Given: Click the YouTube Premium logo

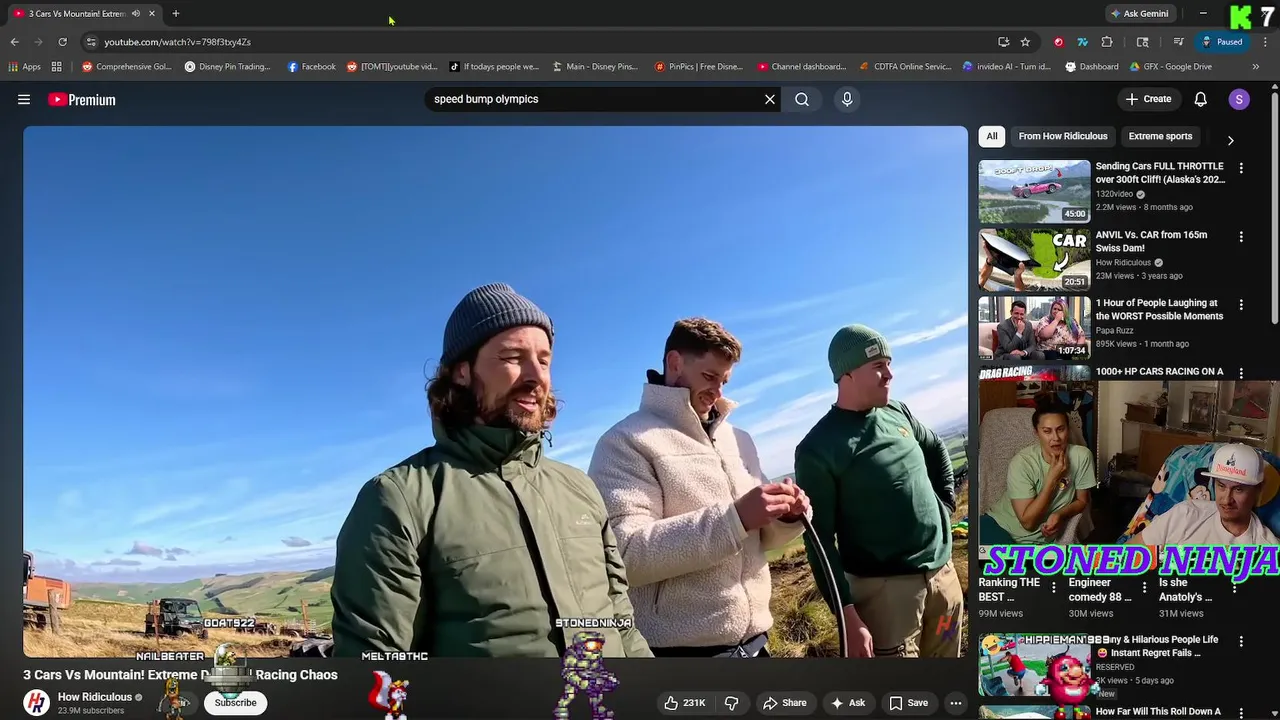Looking at the screenshot, I should coord(82,99).
